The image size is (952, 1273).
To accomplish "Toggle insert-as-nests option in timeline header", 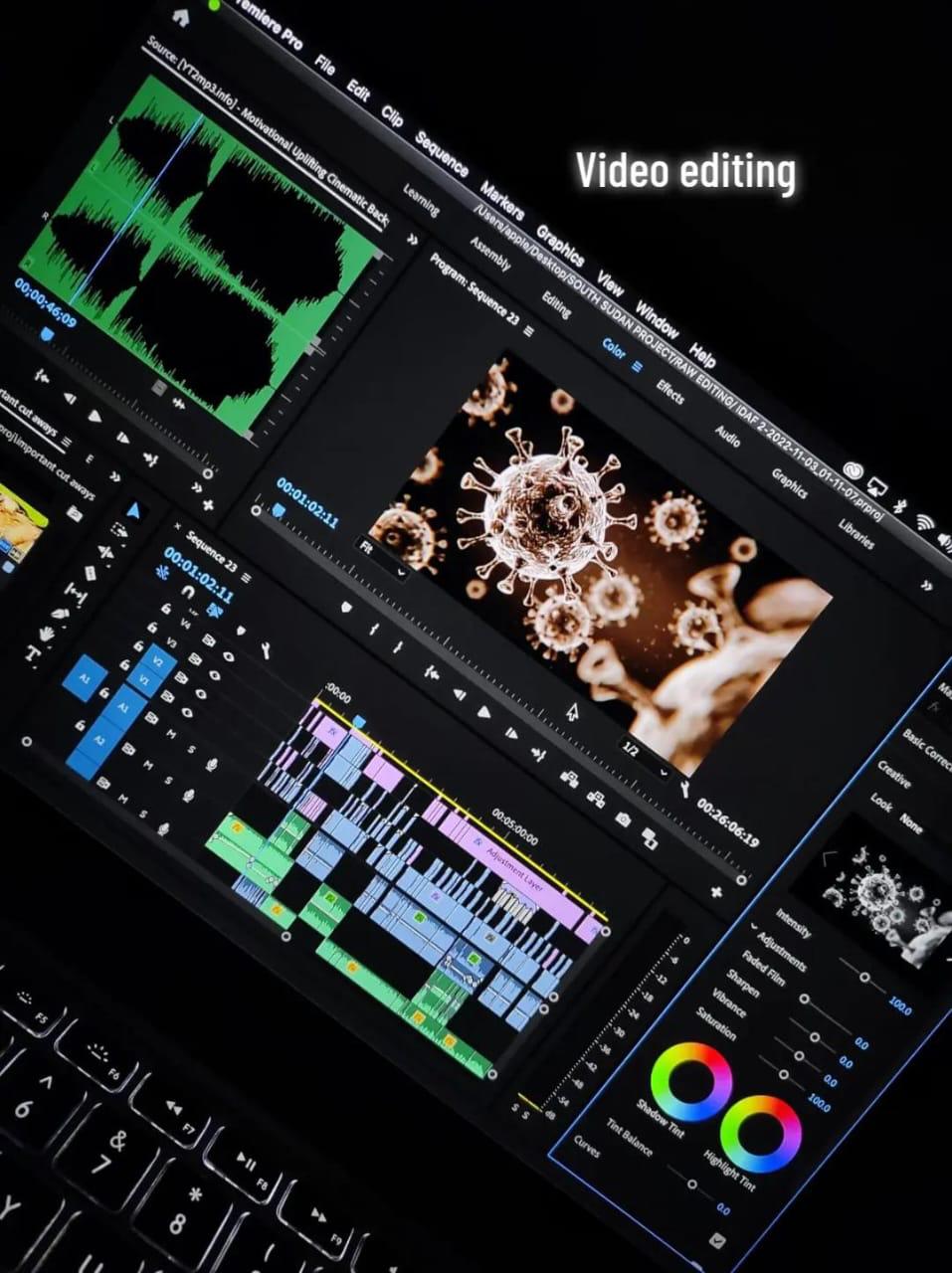I will coord(162,573).
